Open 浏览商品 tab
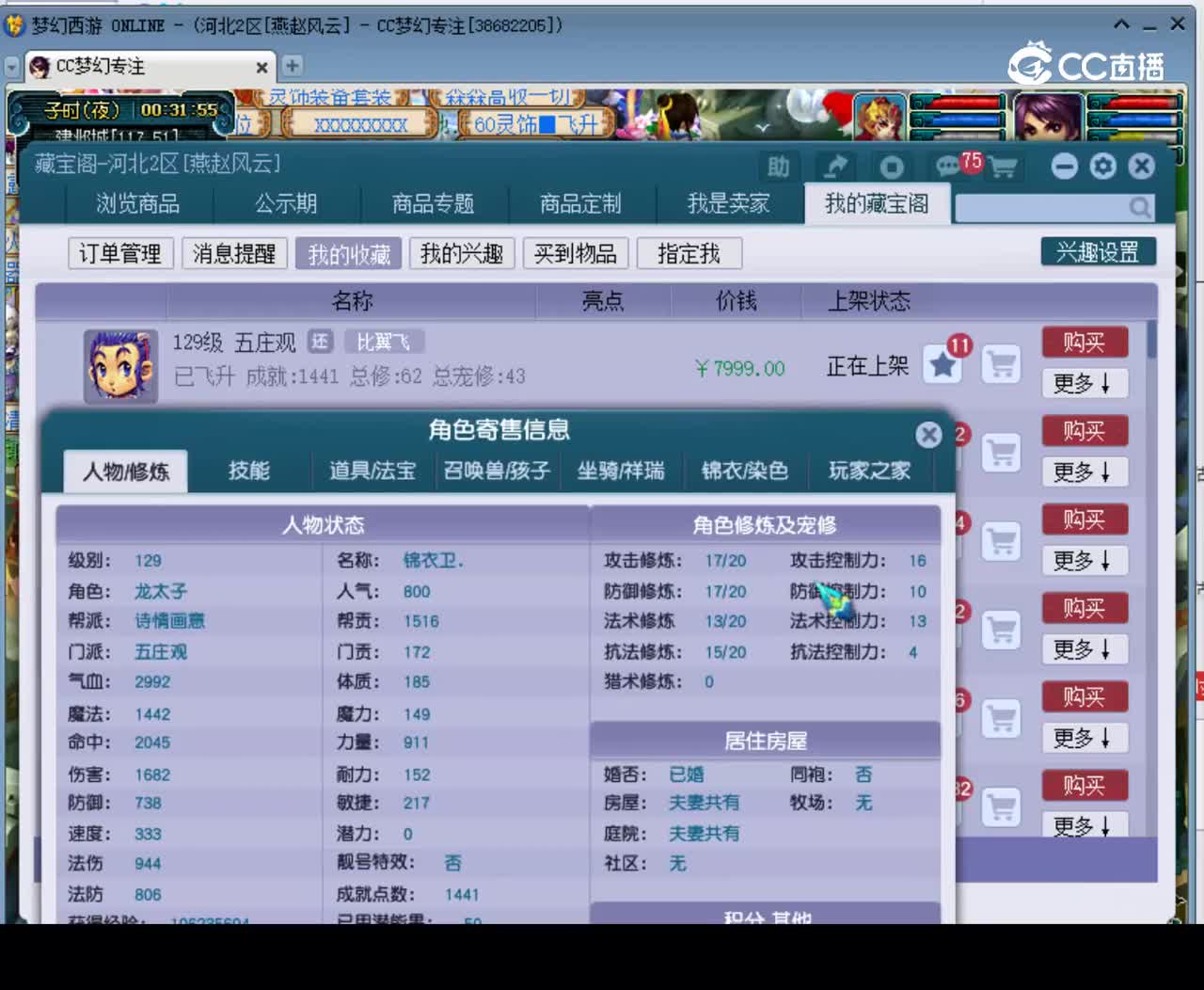Viewport: 1204px width, 990px height. [x=137, y=203]
